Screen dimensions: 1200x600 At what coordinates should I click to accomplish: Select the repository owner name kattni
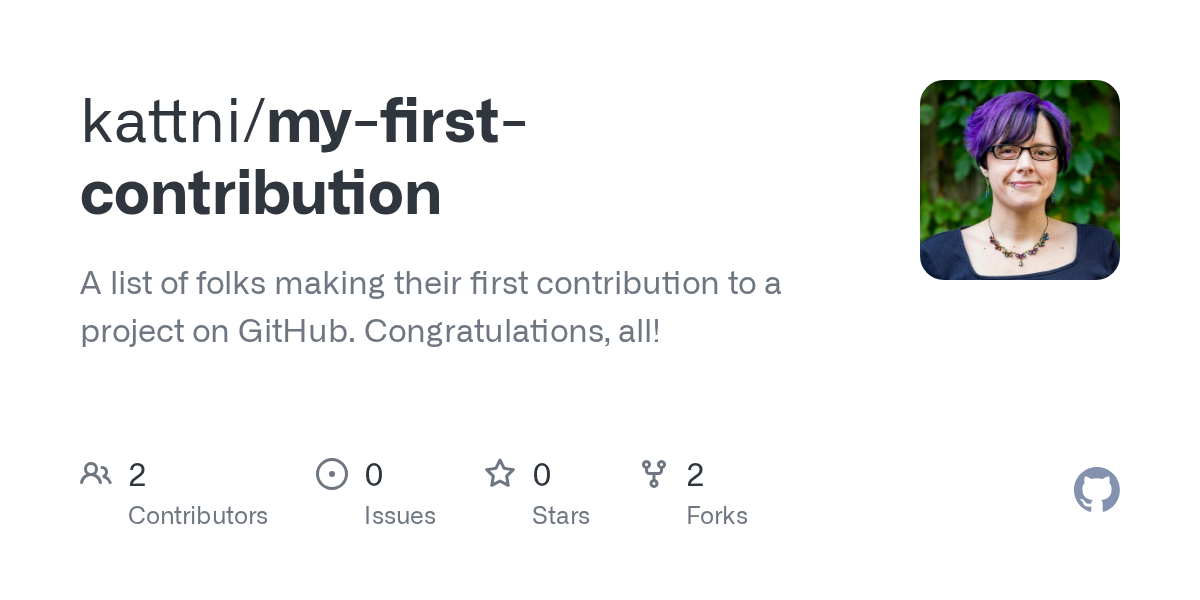coord(168,122)
